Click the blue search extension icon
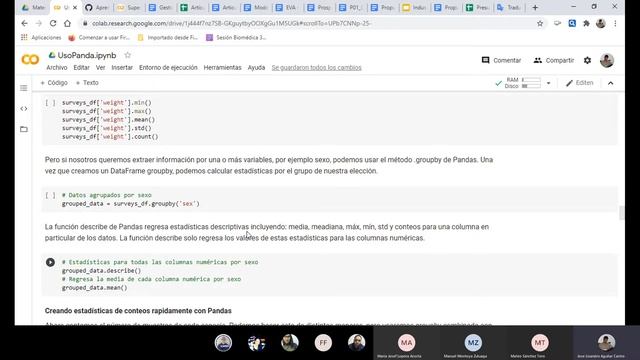This screenshot has height=360, width=640. click(x=572, y=23)
